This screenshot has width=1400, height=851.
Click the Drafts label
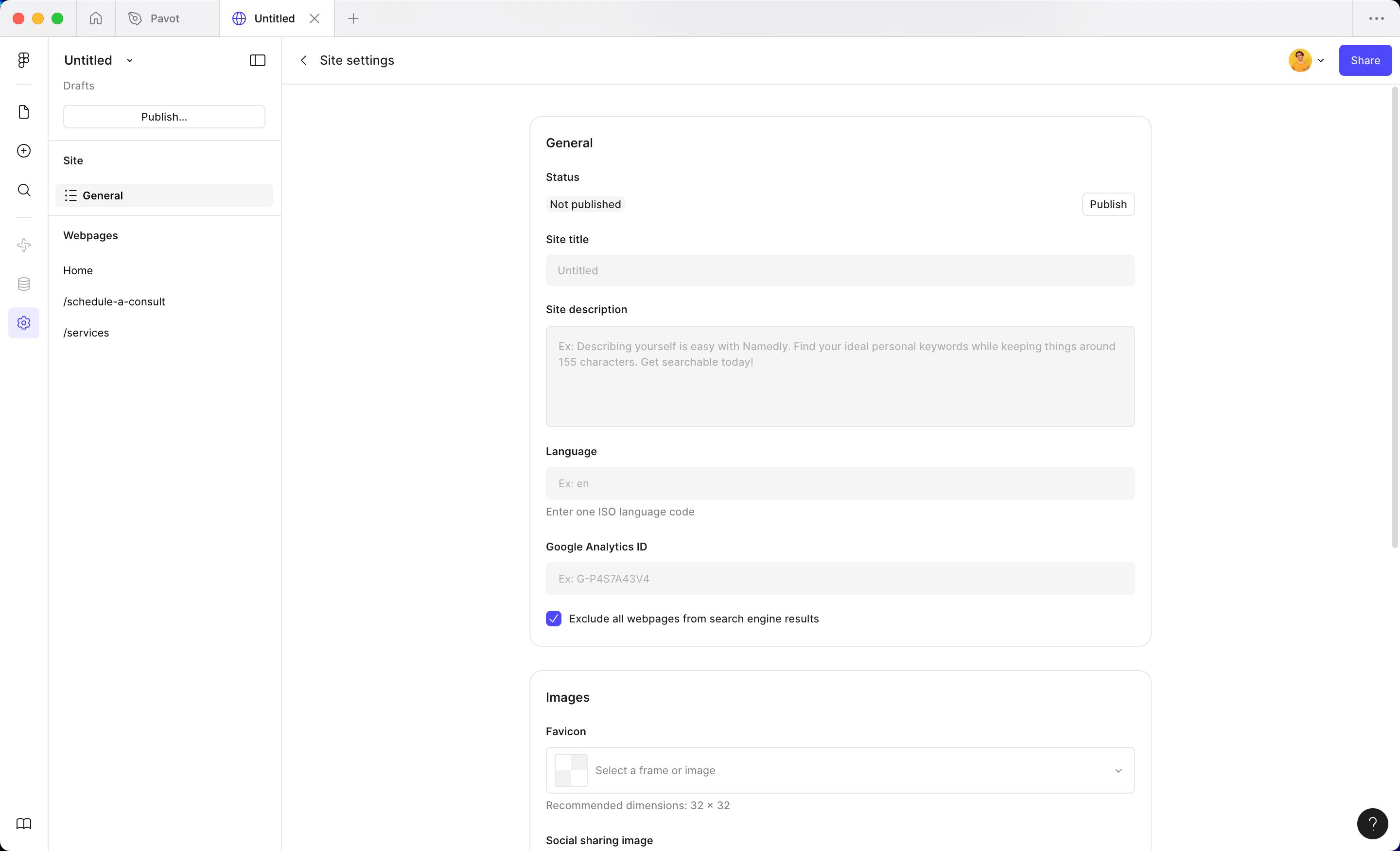[x=78, y=86]
